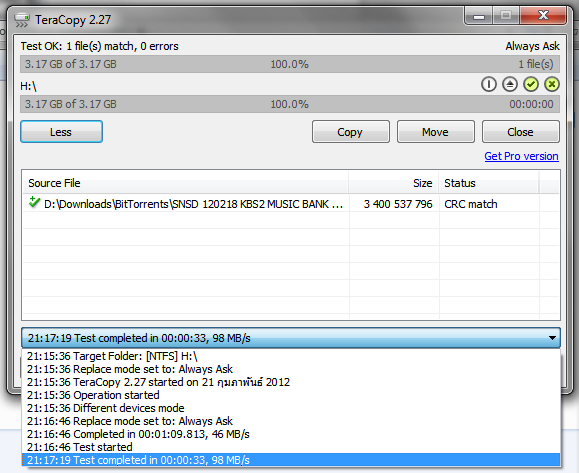Expand the log dropdown arrow

coord(552,338)
